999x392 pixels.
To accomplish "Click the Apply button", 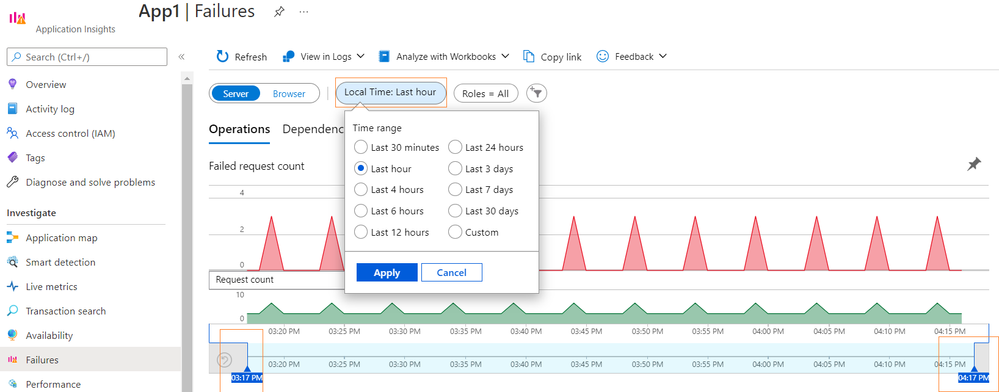I will [x=387, y=273].
